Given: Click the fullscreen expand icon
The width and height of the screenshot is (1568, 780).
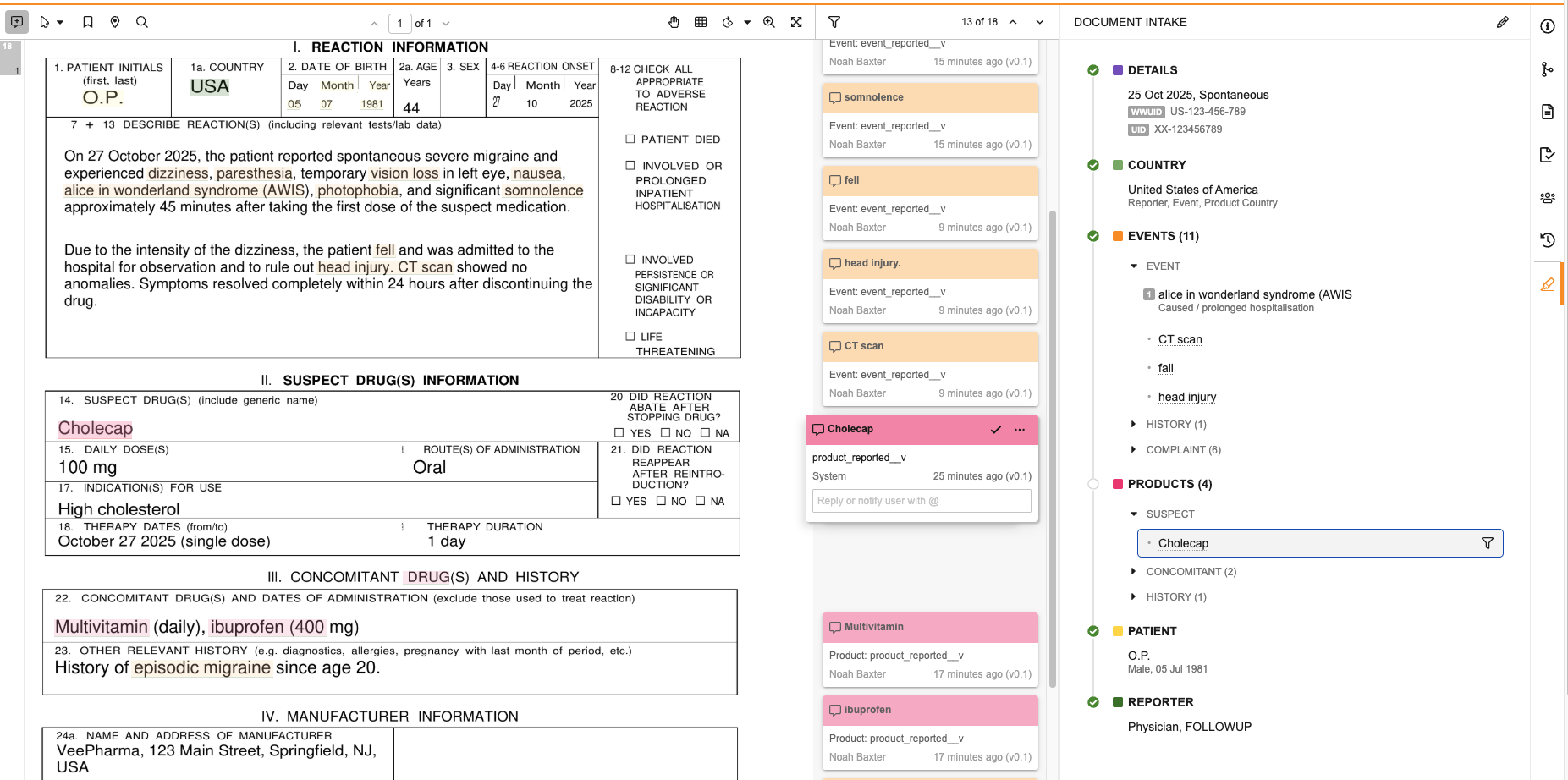Looking at the screenshot, I should tap(796, 22).
